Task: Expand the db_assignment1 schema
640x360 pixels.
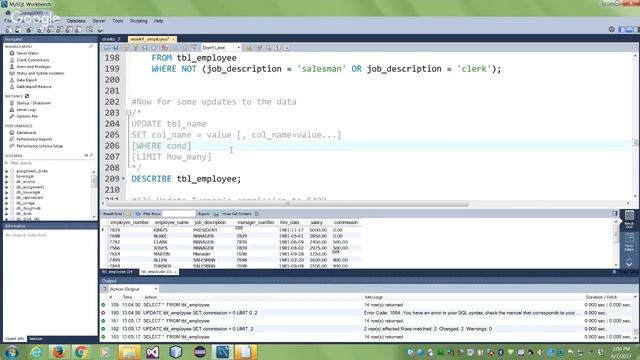Action: click(7, 187)
